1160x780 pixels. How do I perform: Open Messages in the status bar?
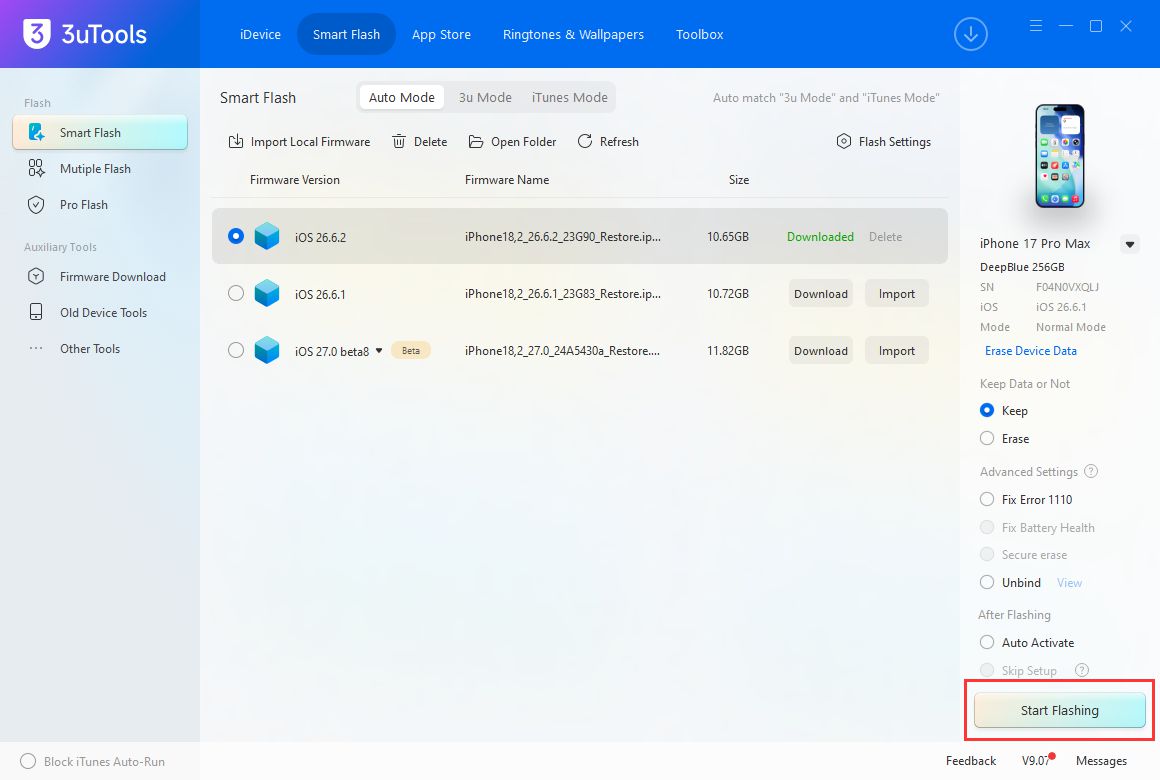[x=1101, y=761]
